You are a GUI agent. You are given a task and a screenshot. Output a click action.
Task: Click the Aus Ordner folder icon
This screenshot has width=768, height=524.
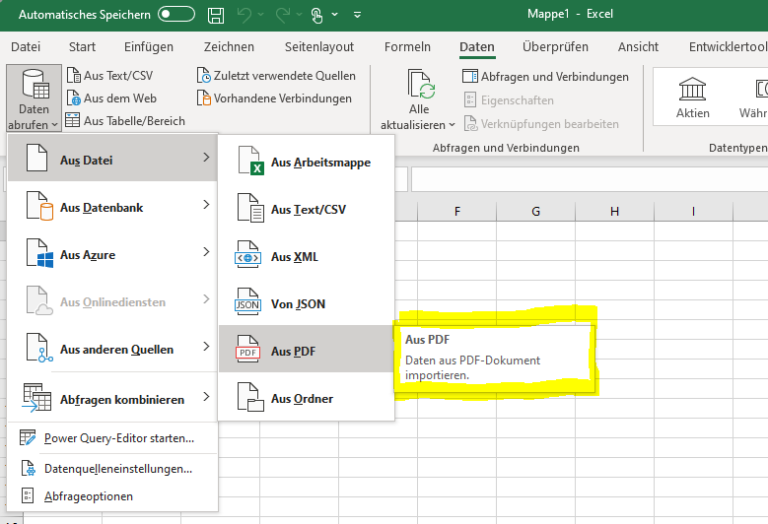click(x=251, y=397)
